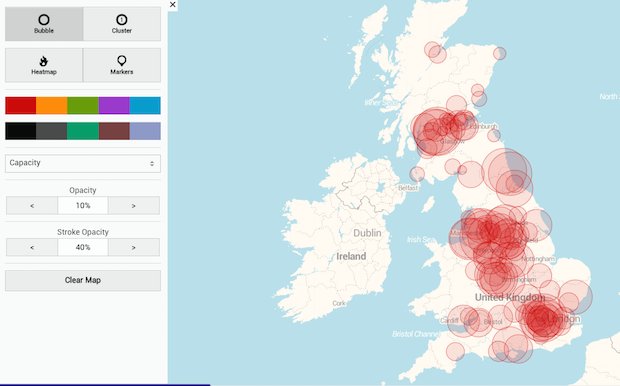Screen dimensions: 620x386
Task: Decrease Opacity with left arrow
Action: coord(32,206)
